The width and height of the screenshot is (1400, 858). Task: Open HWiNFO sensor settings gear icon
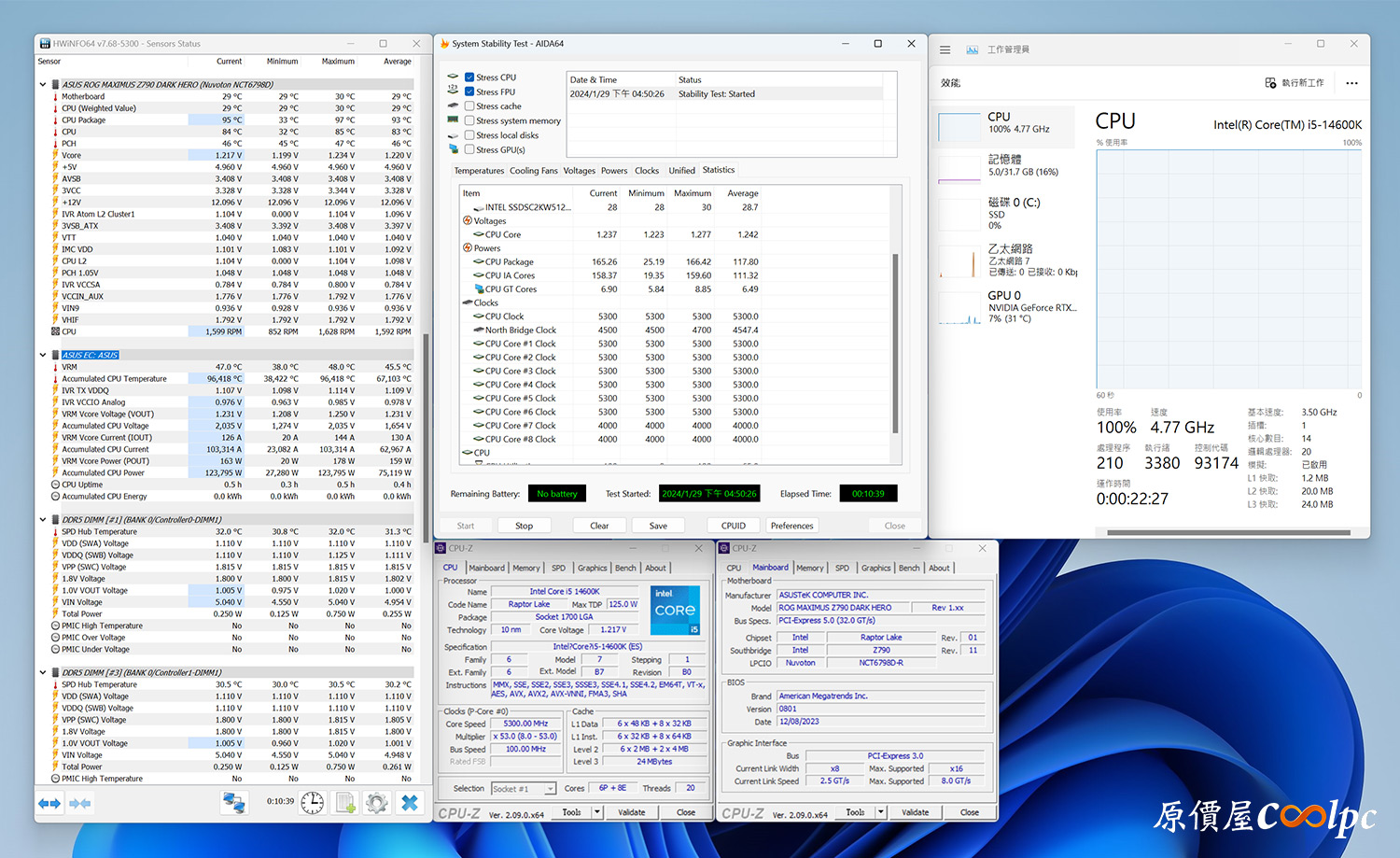(x=377, y=802)
